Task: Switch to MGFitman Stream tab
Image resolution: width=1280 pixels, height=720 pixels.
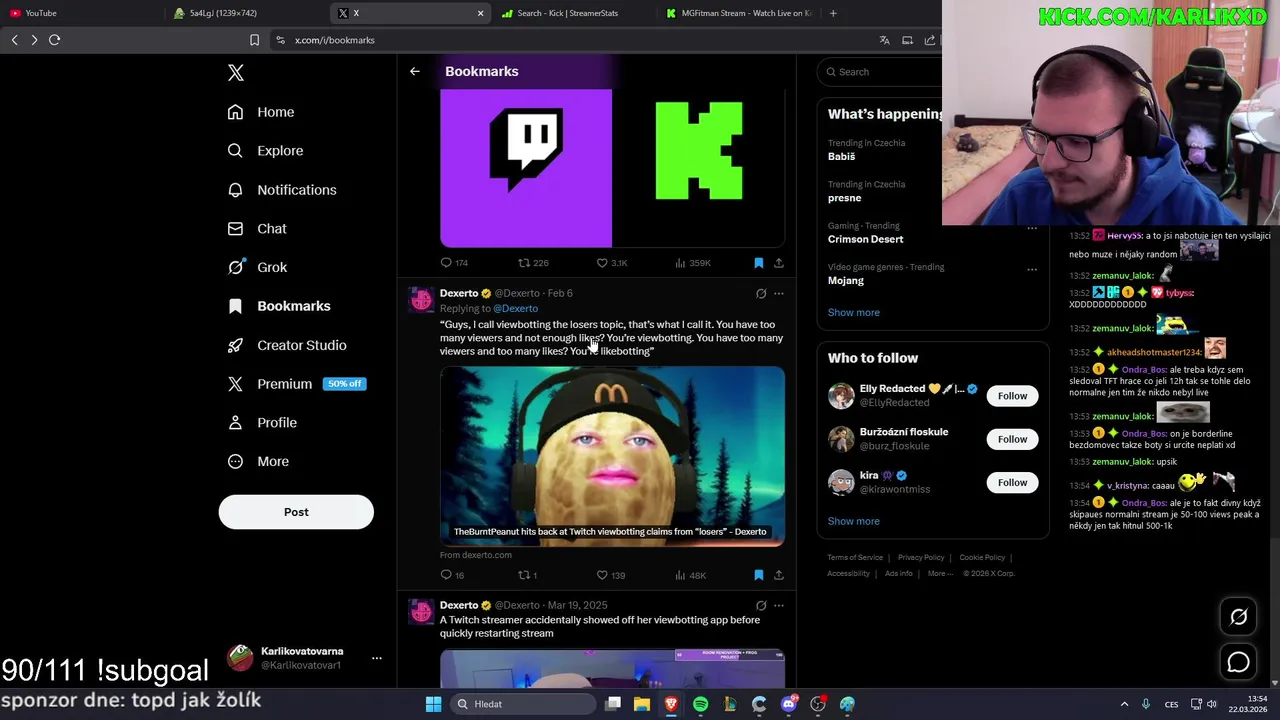Action: point(740,13)
